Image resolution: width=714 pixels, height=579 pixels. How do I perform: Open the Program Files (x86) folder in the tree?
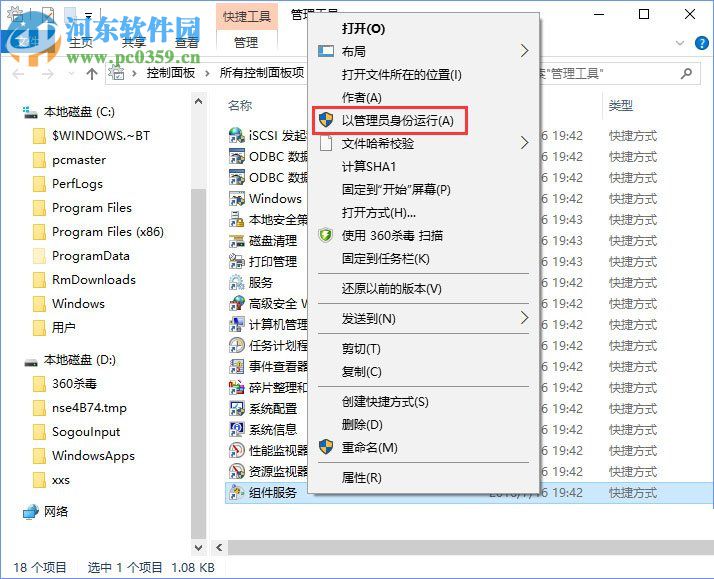(107, 232)
